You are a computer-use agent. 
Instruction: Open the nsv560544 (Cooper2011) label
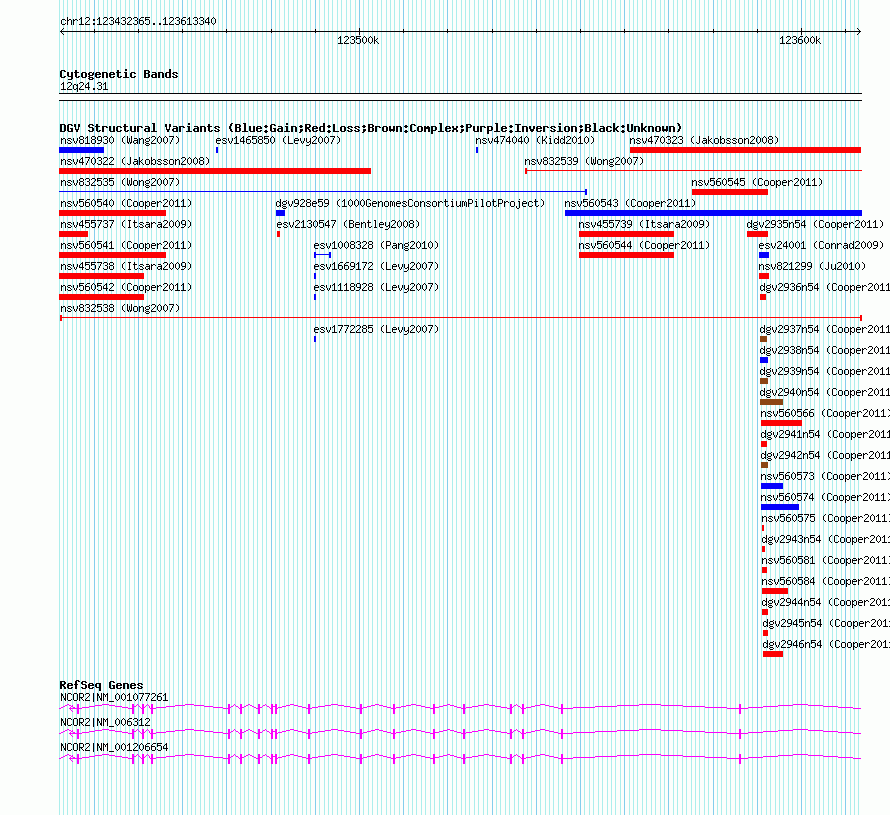click(644, 245)
